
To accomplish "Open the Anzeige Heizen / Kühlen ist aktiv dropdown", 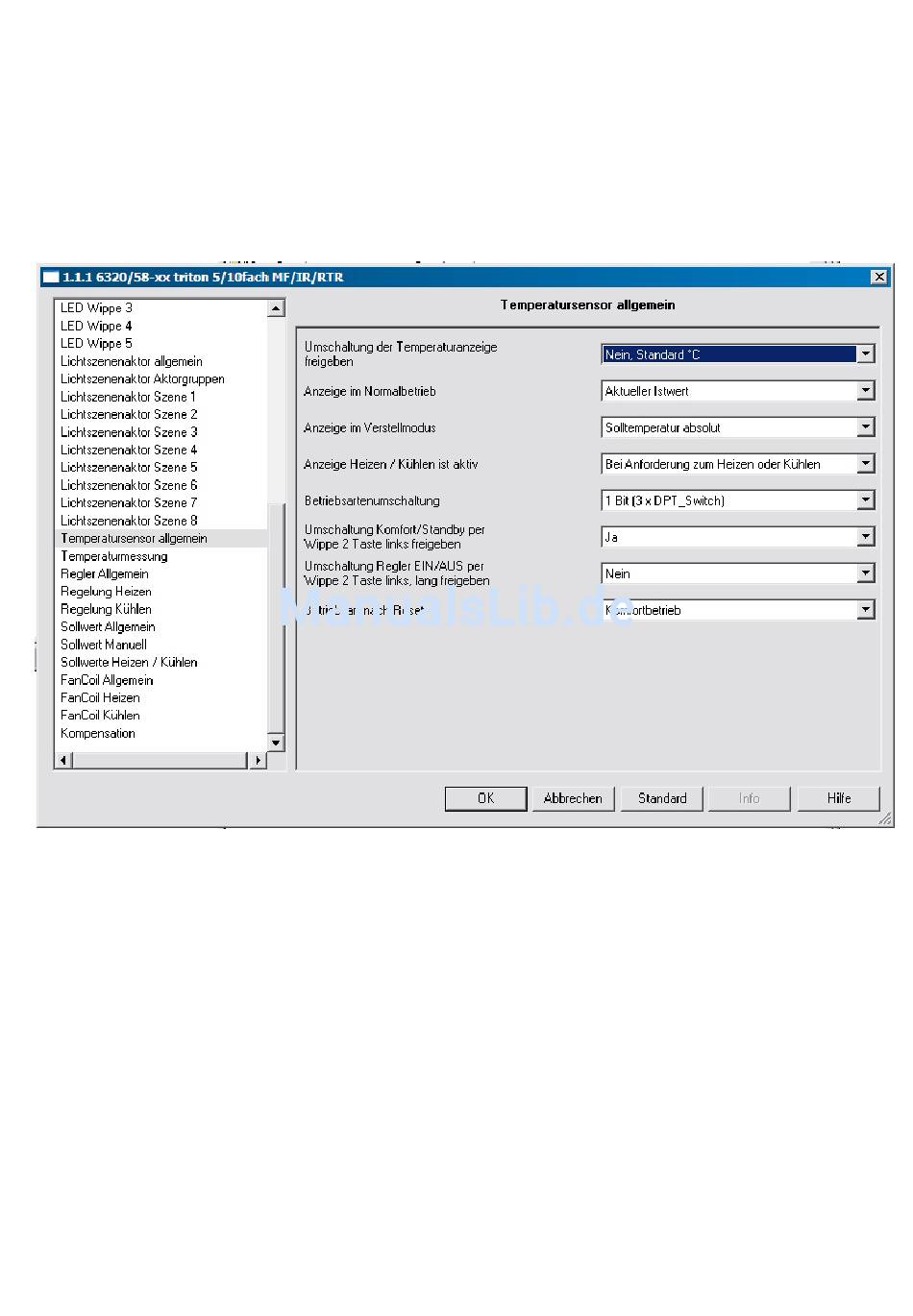I will point(738,464).
